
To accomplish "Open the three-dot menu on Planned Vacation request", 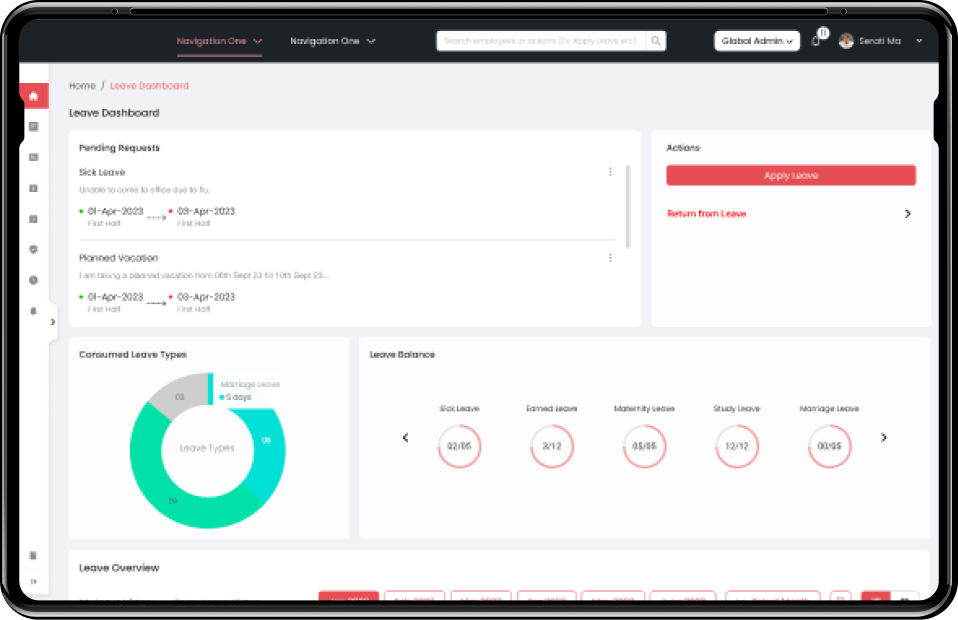I will (611, 258).
